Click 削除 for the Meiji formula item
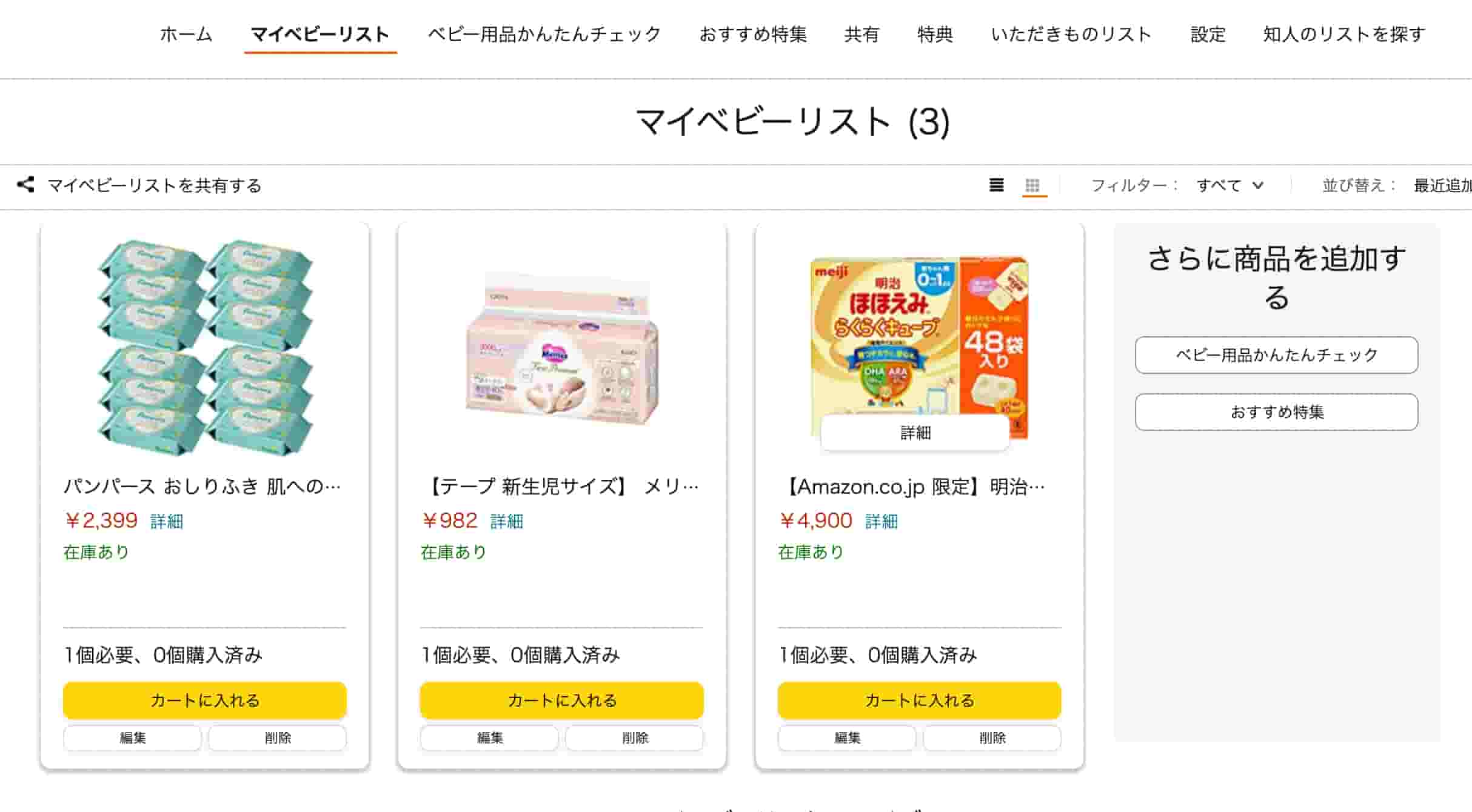1472x812 pixels. [x=992, y=738]
